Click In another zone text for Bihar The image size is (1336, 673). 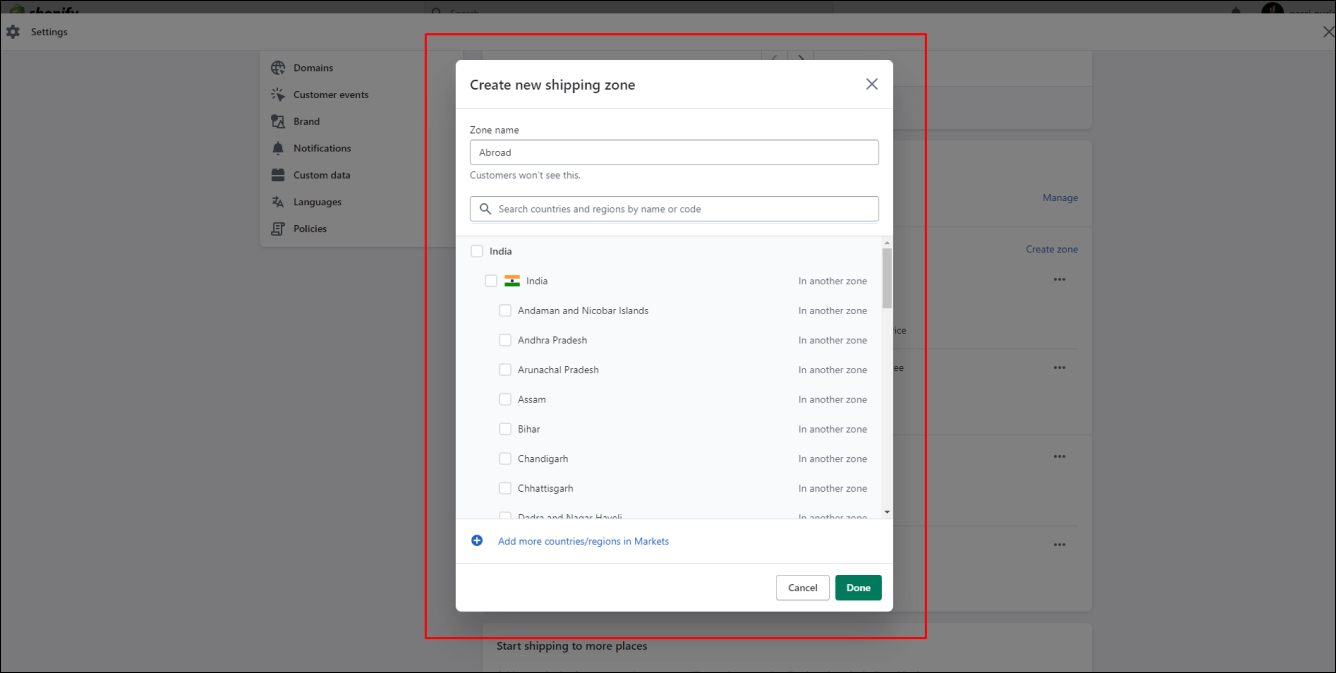coord(833,429)
